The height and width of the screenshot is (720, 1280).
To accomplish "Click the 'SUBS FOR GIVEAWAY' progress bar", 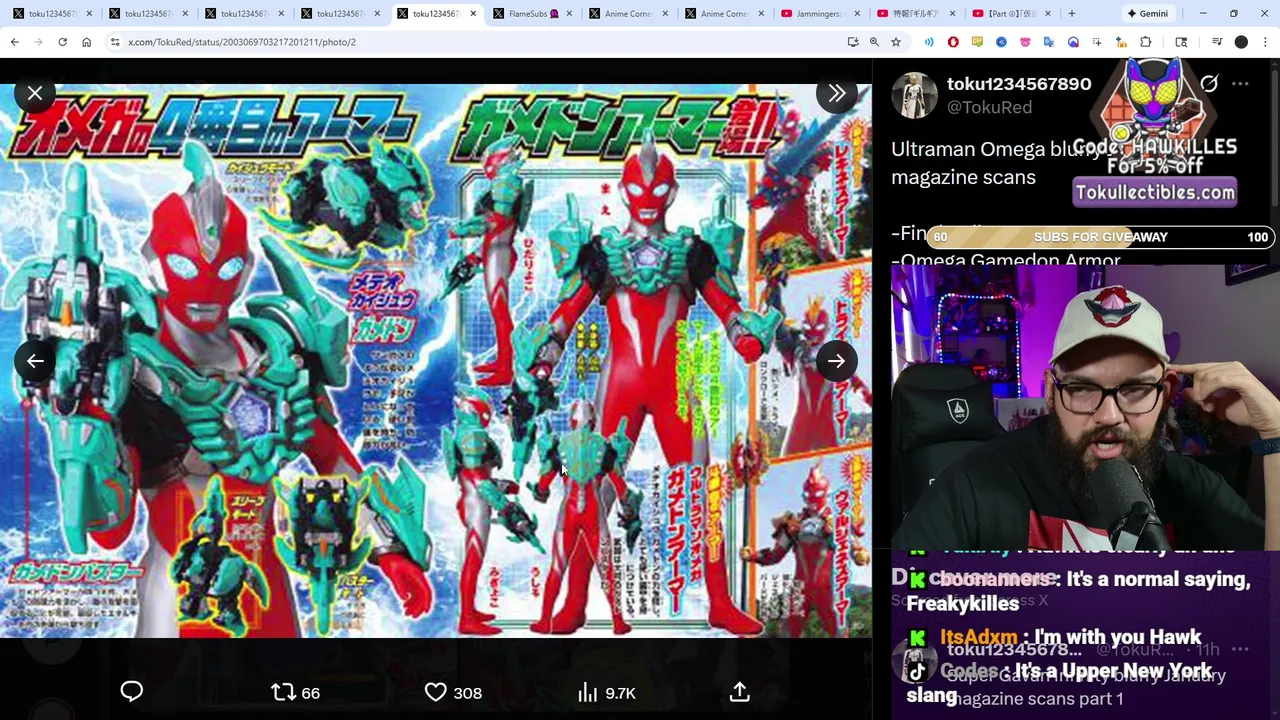I will coord(1100,237).
